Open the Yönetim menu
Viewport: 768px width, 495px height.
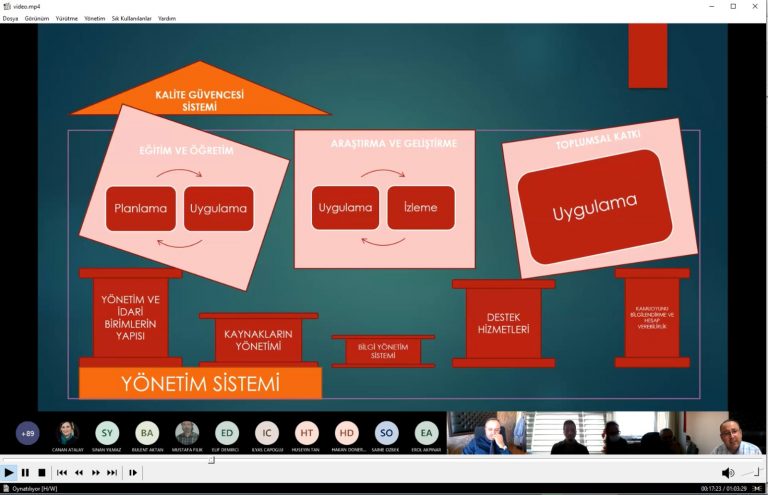click(95, 19)
